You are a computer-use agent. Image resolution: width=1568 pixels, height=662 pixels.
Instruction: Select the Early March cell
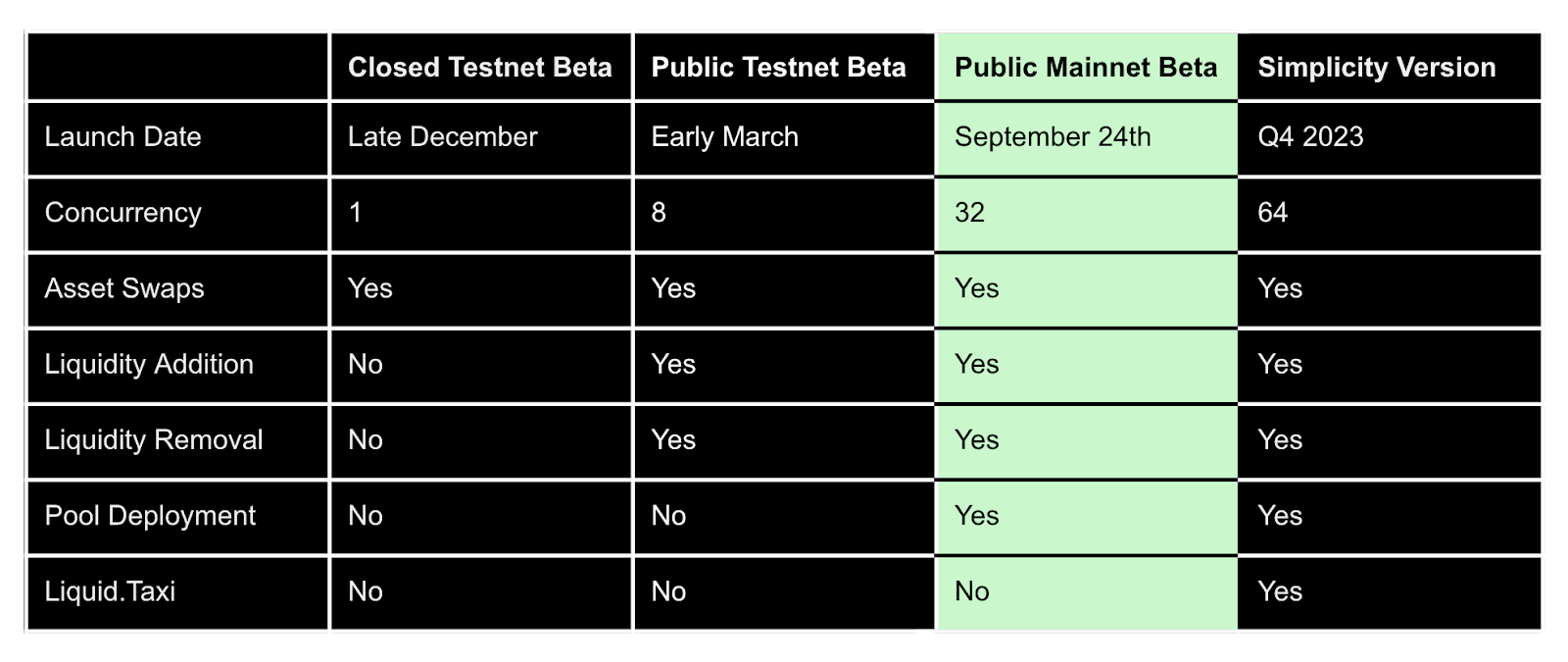pyautogui.click(x=783, y=137)
